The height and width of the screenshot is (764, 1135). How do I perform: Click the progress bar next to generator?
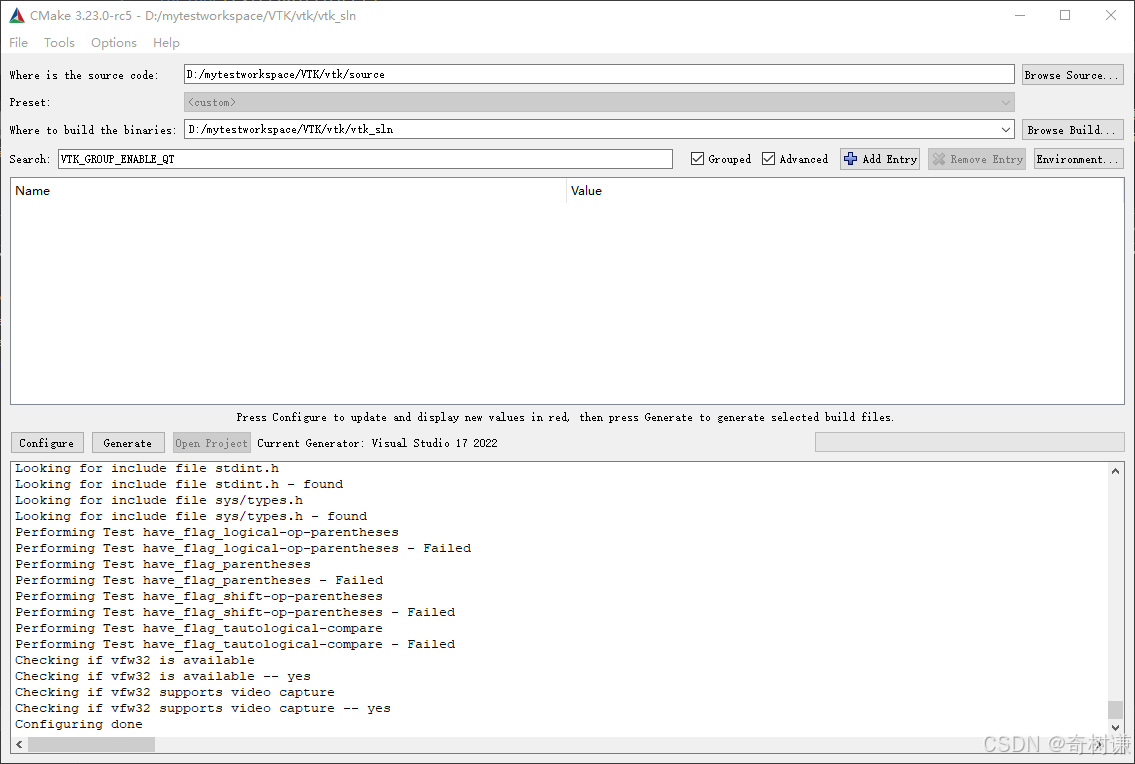[x=969, y=442]
